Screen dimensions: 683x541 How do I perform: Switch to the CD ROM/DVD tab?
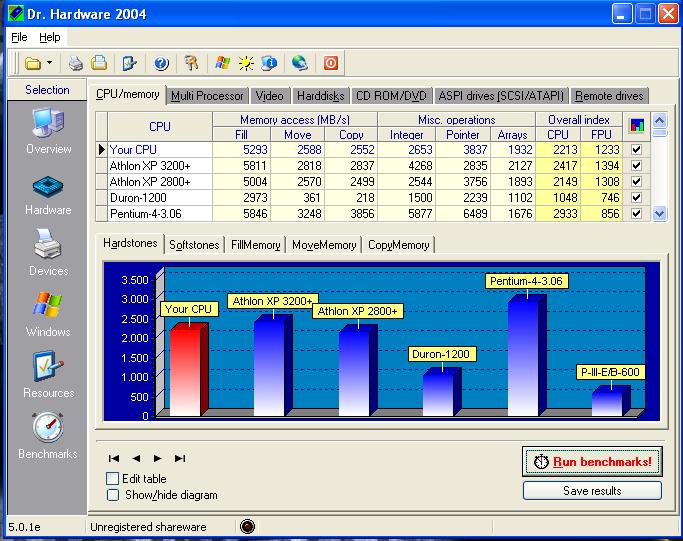pyautogui.click(x=391, y=96)
